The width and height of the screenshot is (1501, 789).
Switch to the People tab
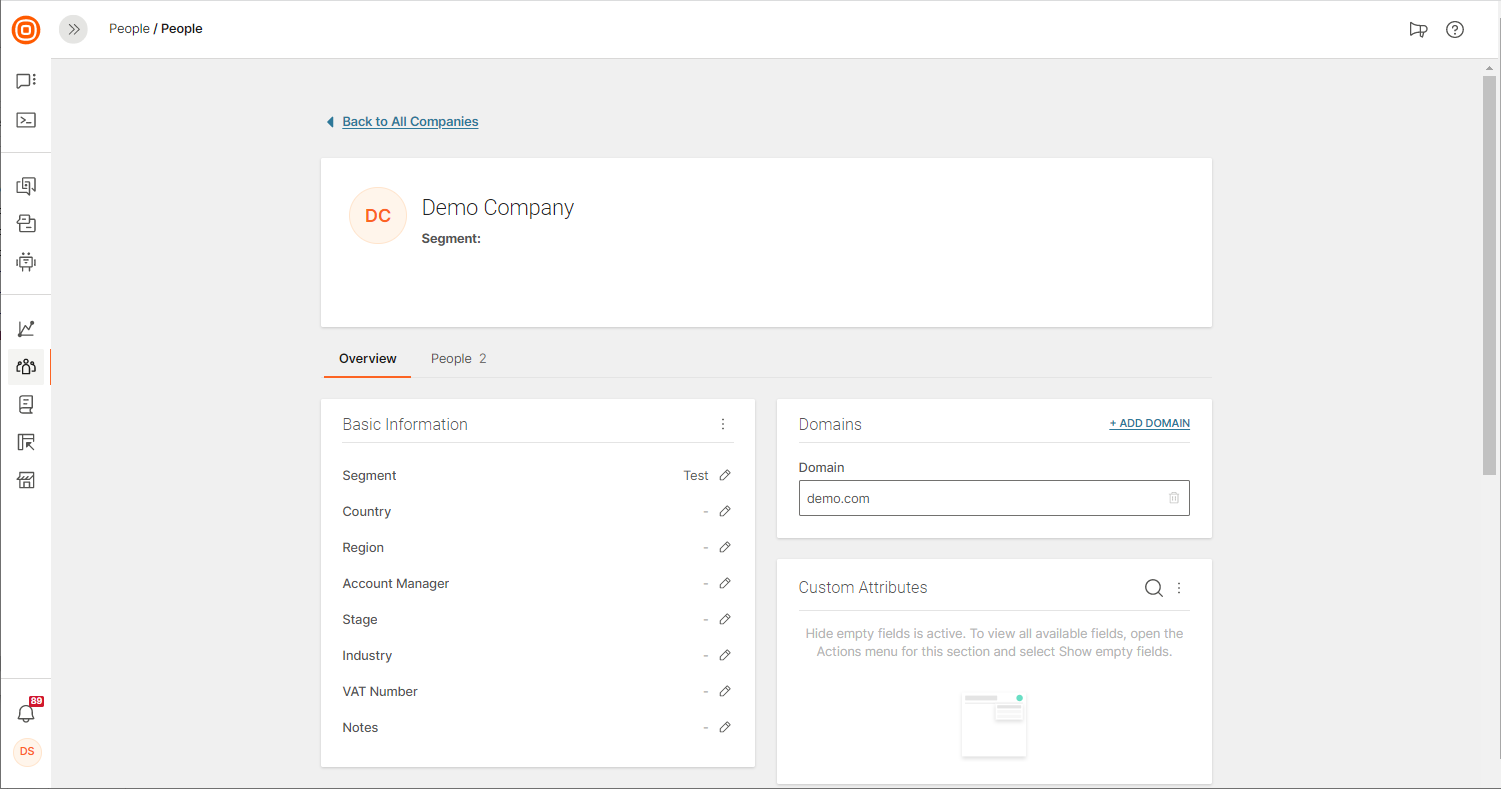pyautogui.click(x=458, y=358)
